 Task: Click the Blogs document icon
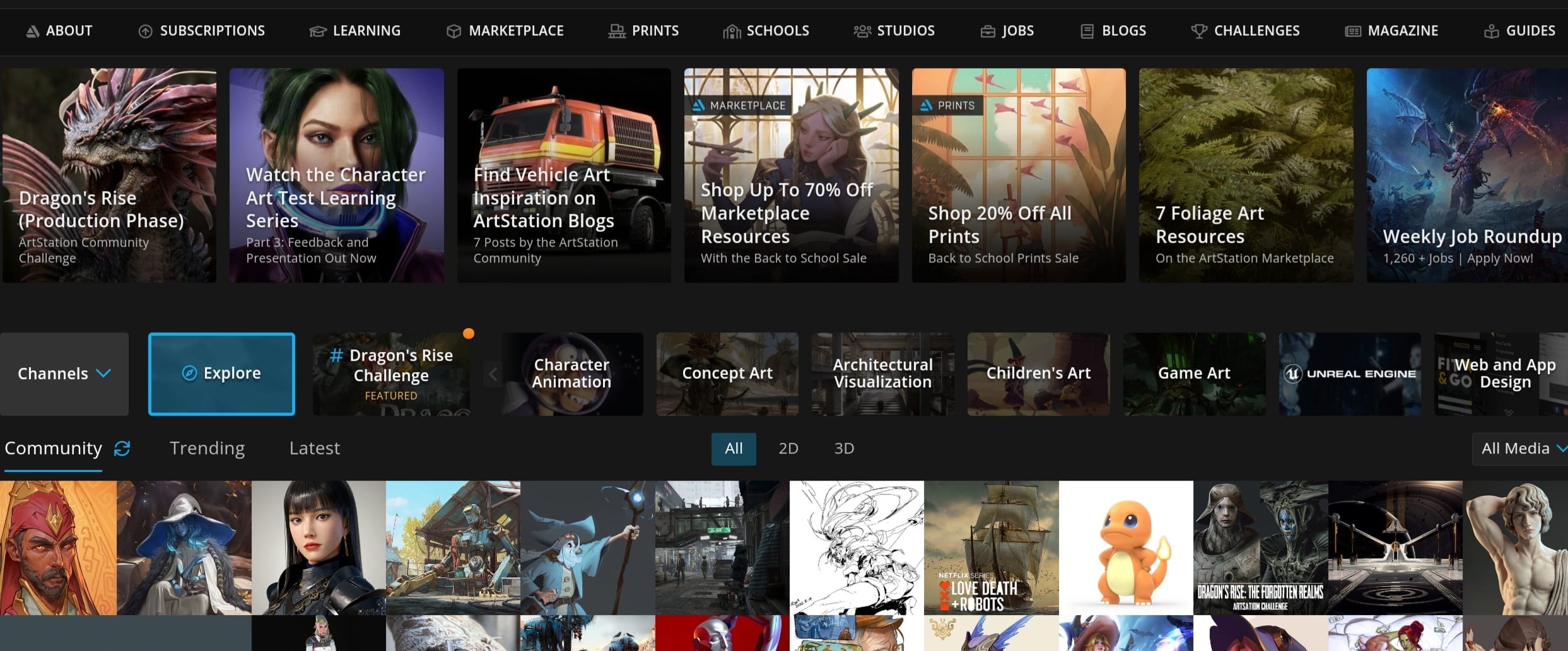[1087, 31]
